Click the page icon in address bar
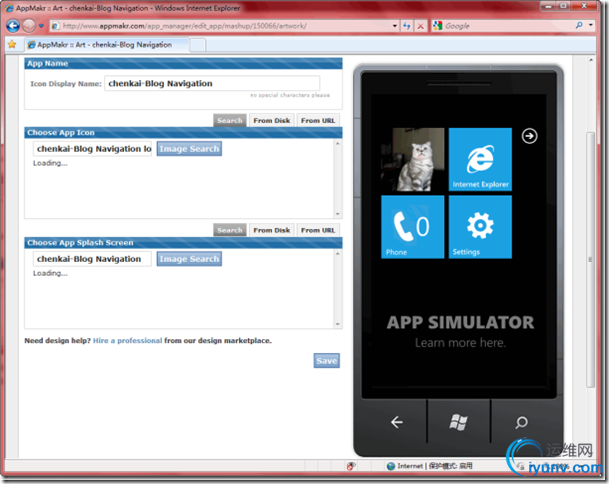Viewport: 609px width, 484px height. coord(56,26)
